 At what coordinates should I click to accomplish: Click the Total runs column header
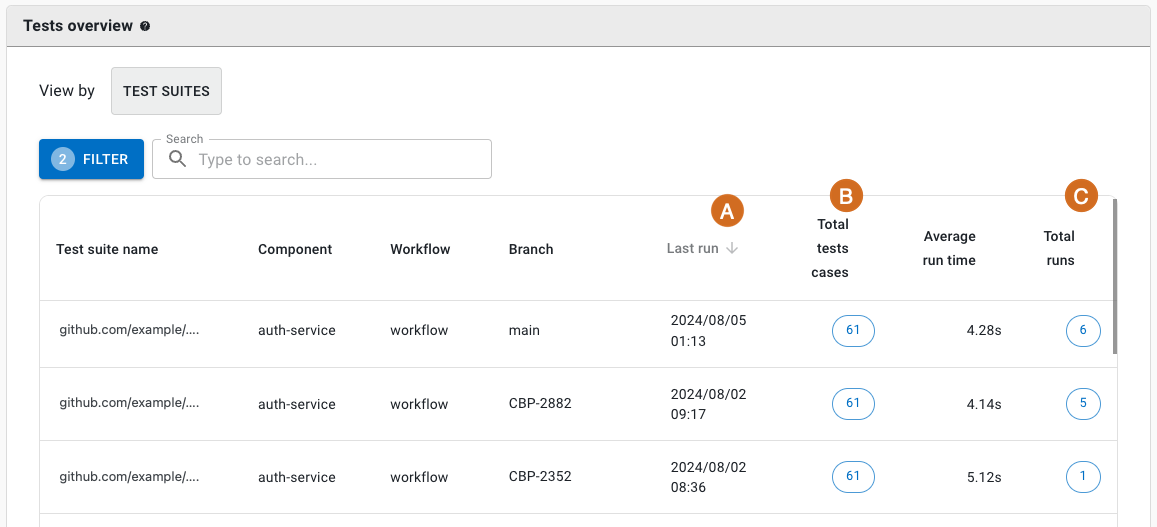pos(1059,249)
